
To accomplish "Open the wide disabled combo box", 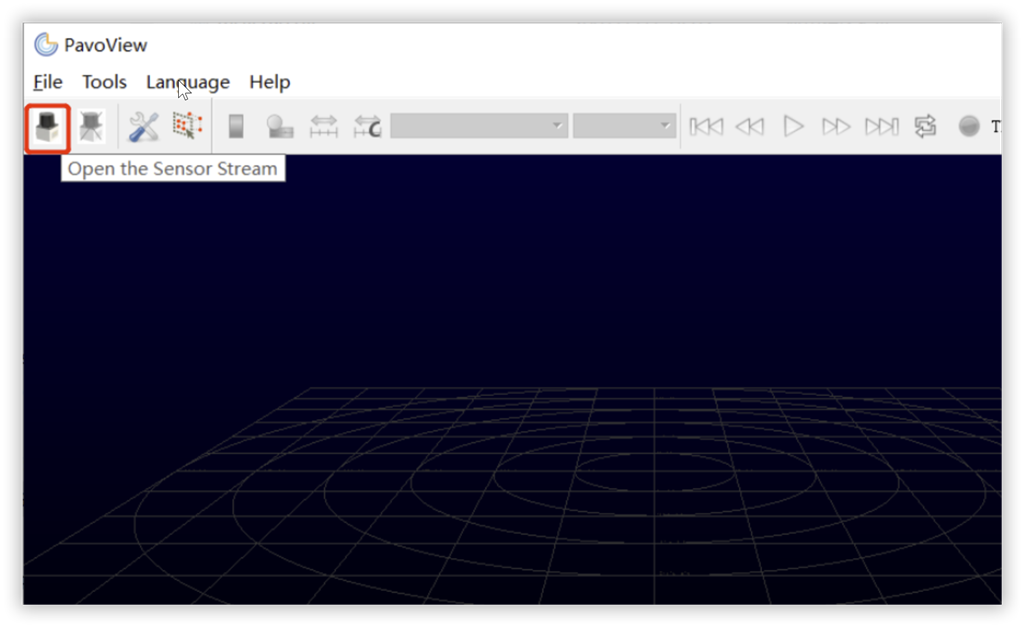I will click(479, 125).
